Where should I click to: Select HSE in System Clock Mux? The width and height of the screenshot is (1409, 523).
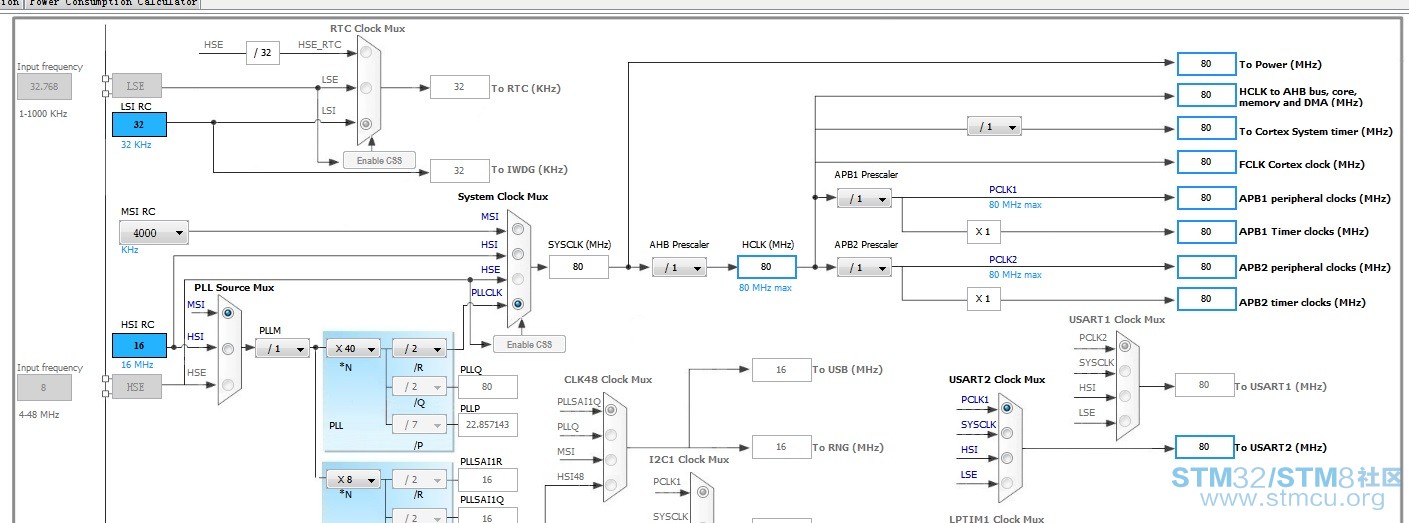click(517, 278)
